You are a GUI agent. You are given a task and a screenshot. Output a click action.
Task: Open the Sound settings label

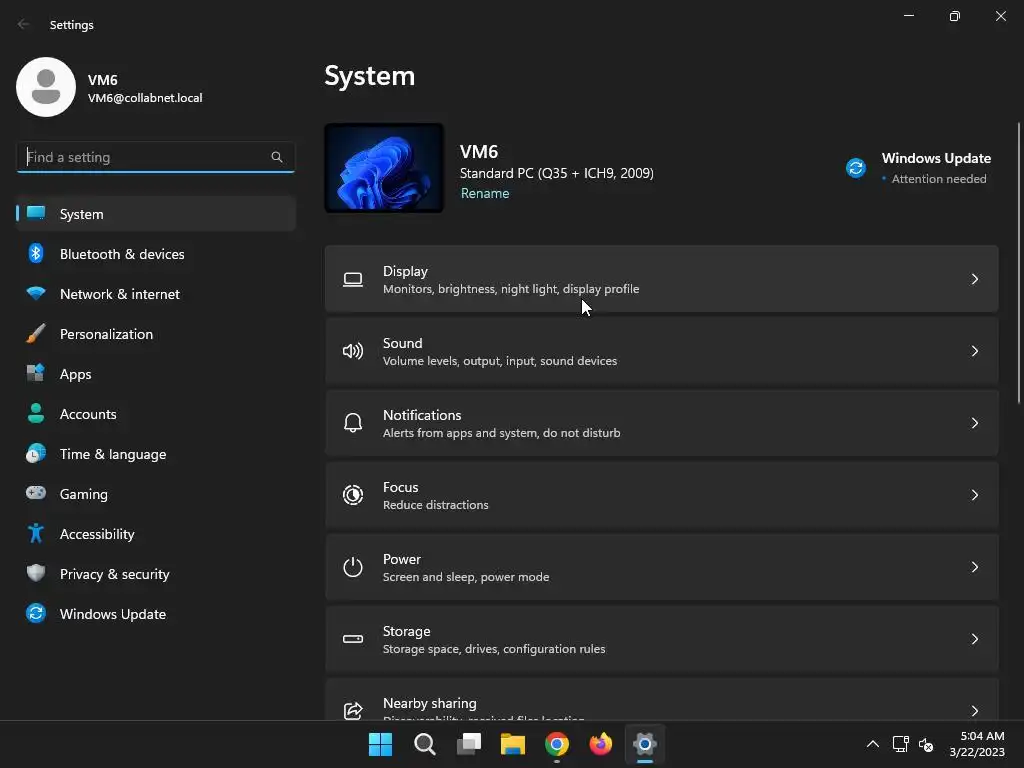tap(402, 343)
